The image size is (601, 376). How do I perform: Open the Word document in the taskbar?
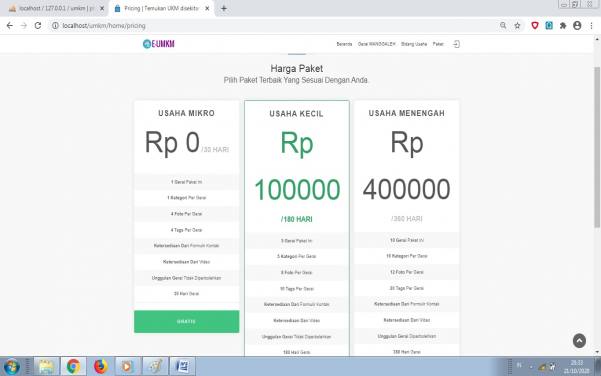182,366
